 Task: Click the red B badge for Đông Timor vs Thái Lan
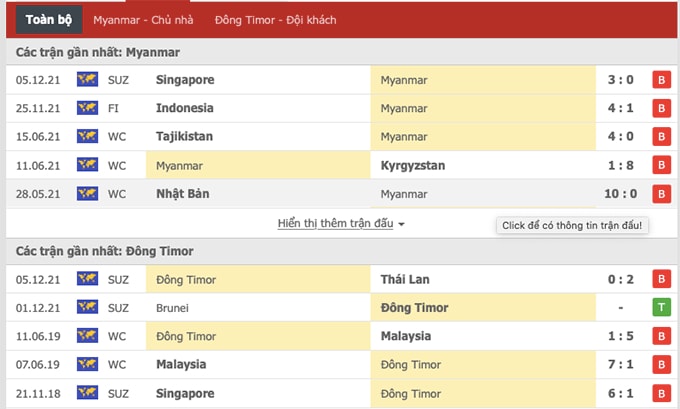(x=661, y=279)
